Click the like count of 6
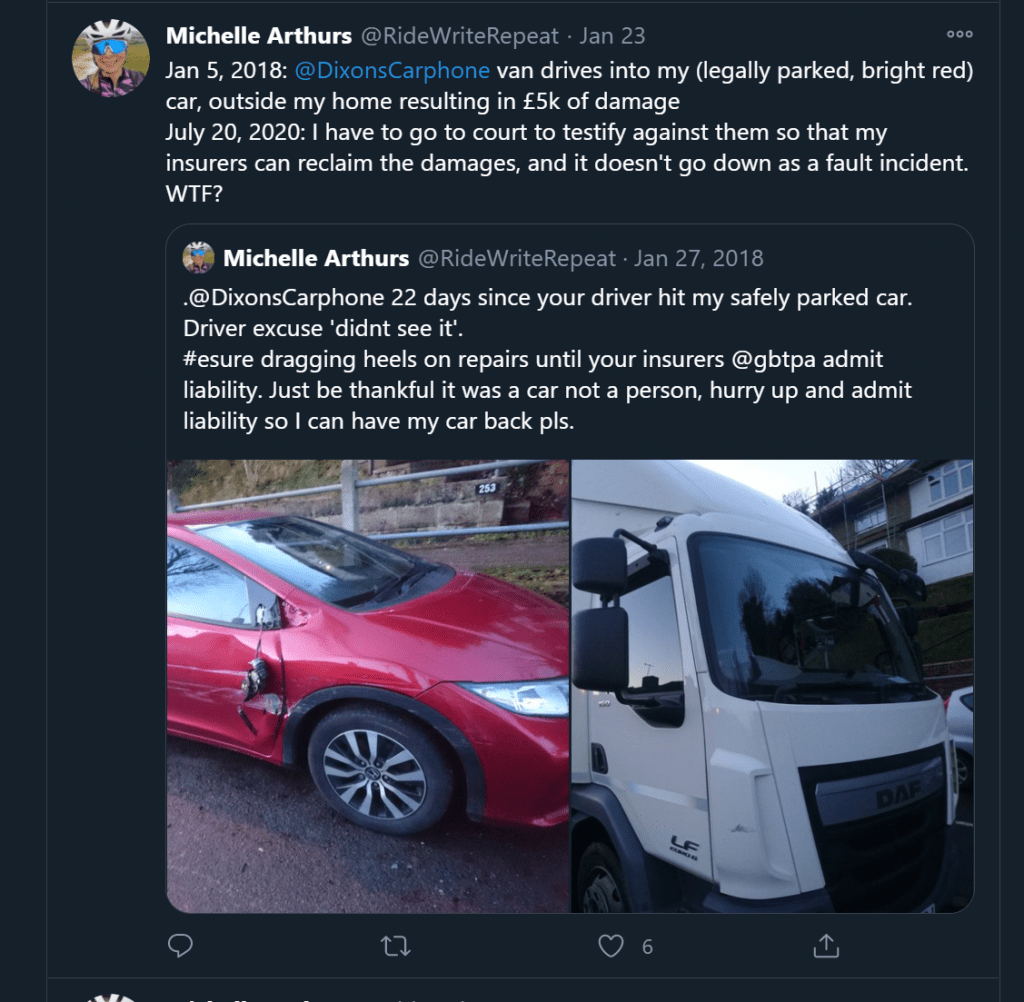 [647, 946]
